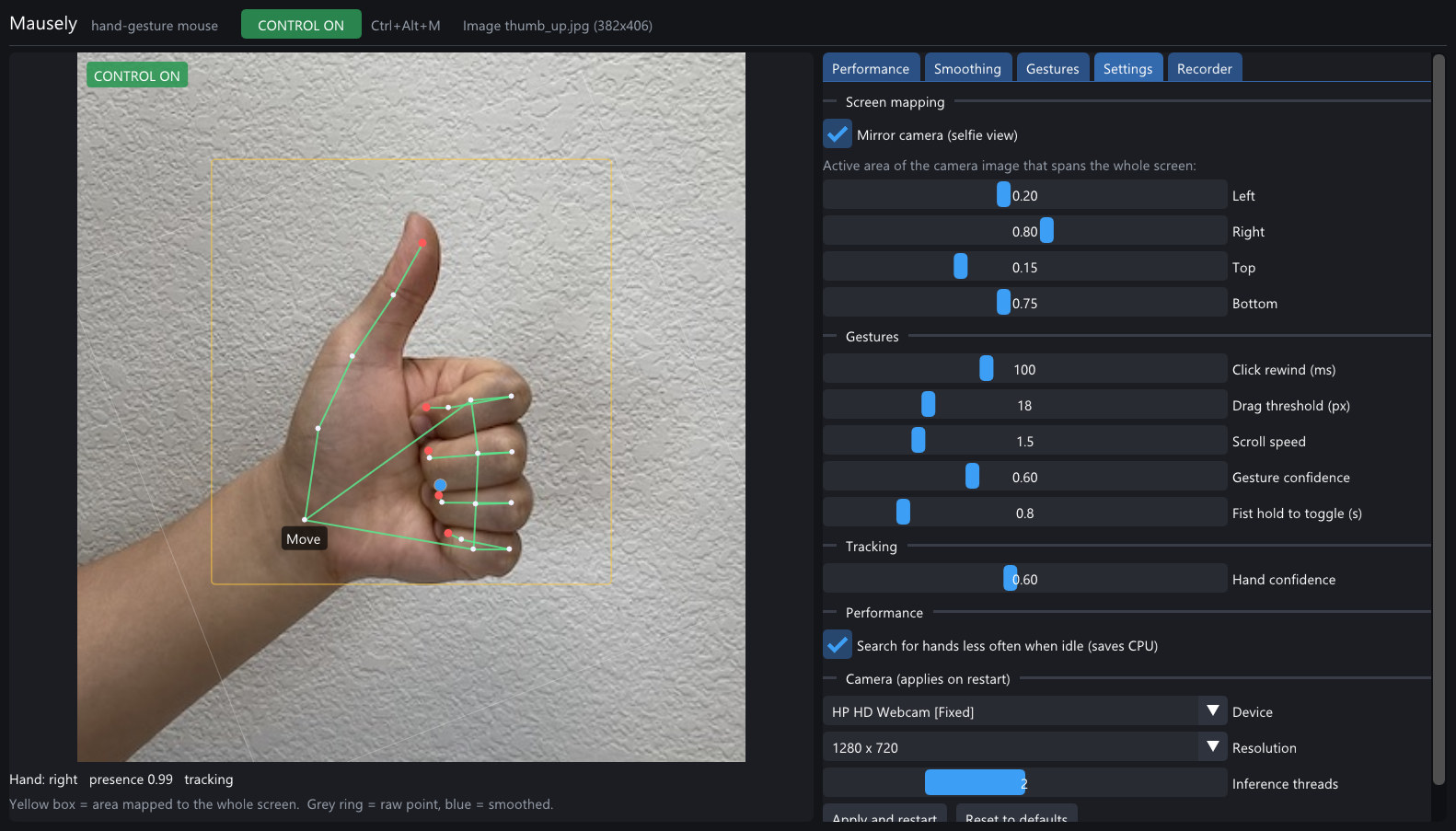
Task: Click the Top active-area slider handle
Action: click(961, 267)
